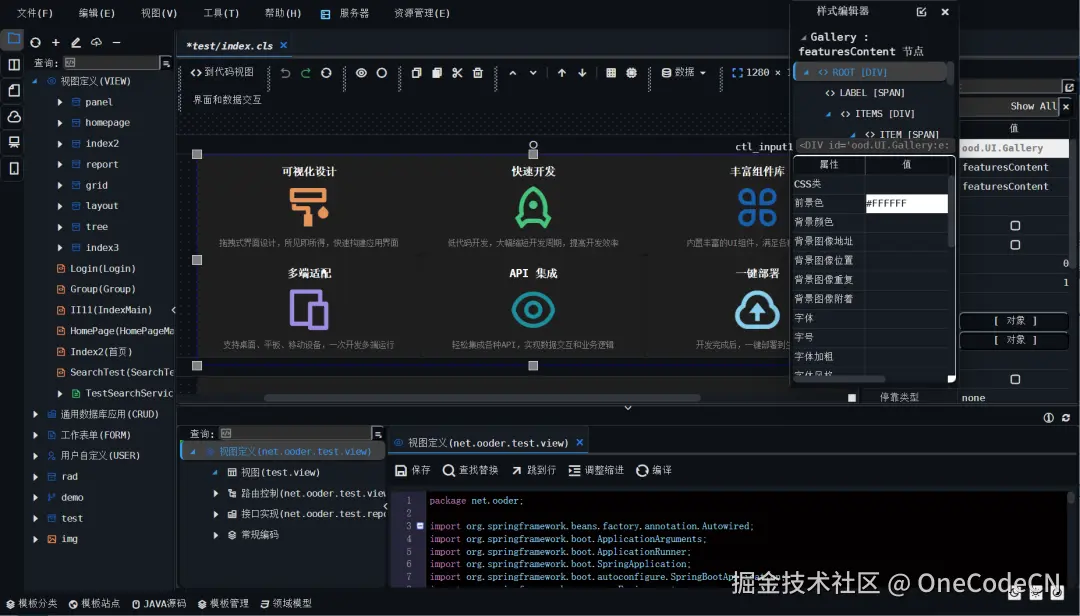The height and width of the screenshot is (616, 1080).
Task: Select the mobile device icon in left sidebar
Action: coord(14,168)
